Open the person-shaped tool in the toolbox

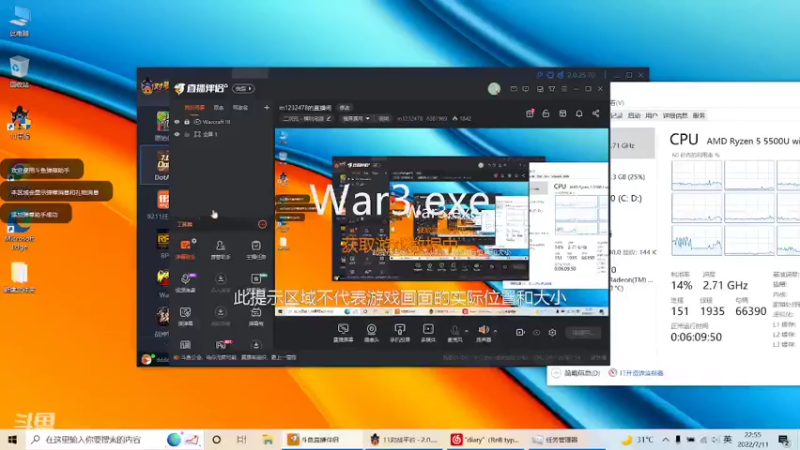pyautogui.click(x=220, y=249)
